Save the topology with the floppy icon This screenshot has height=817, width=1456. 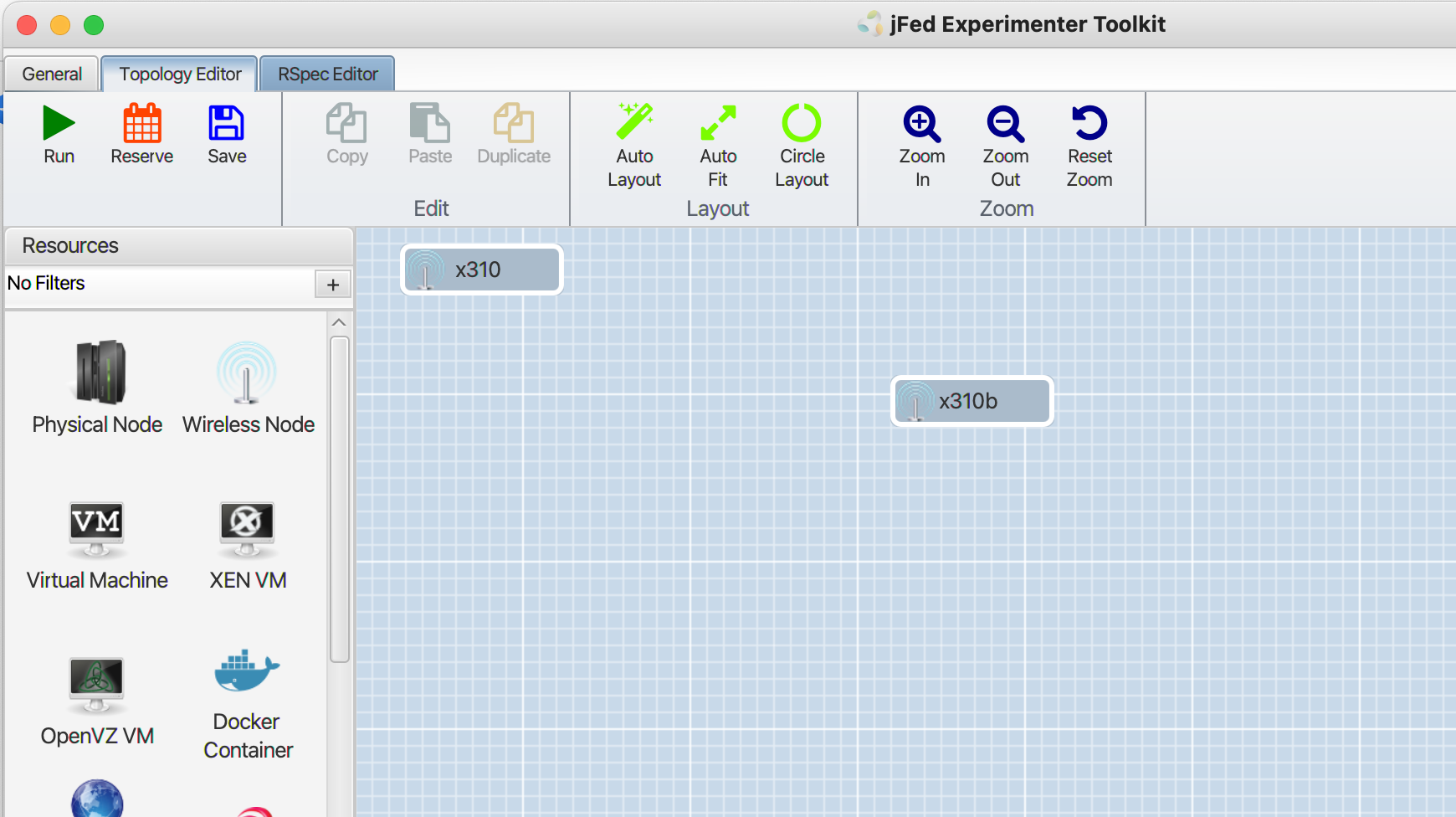[226, 124]
